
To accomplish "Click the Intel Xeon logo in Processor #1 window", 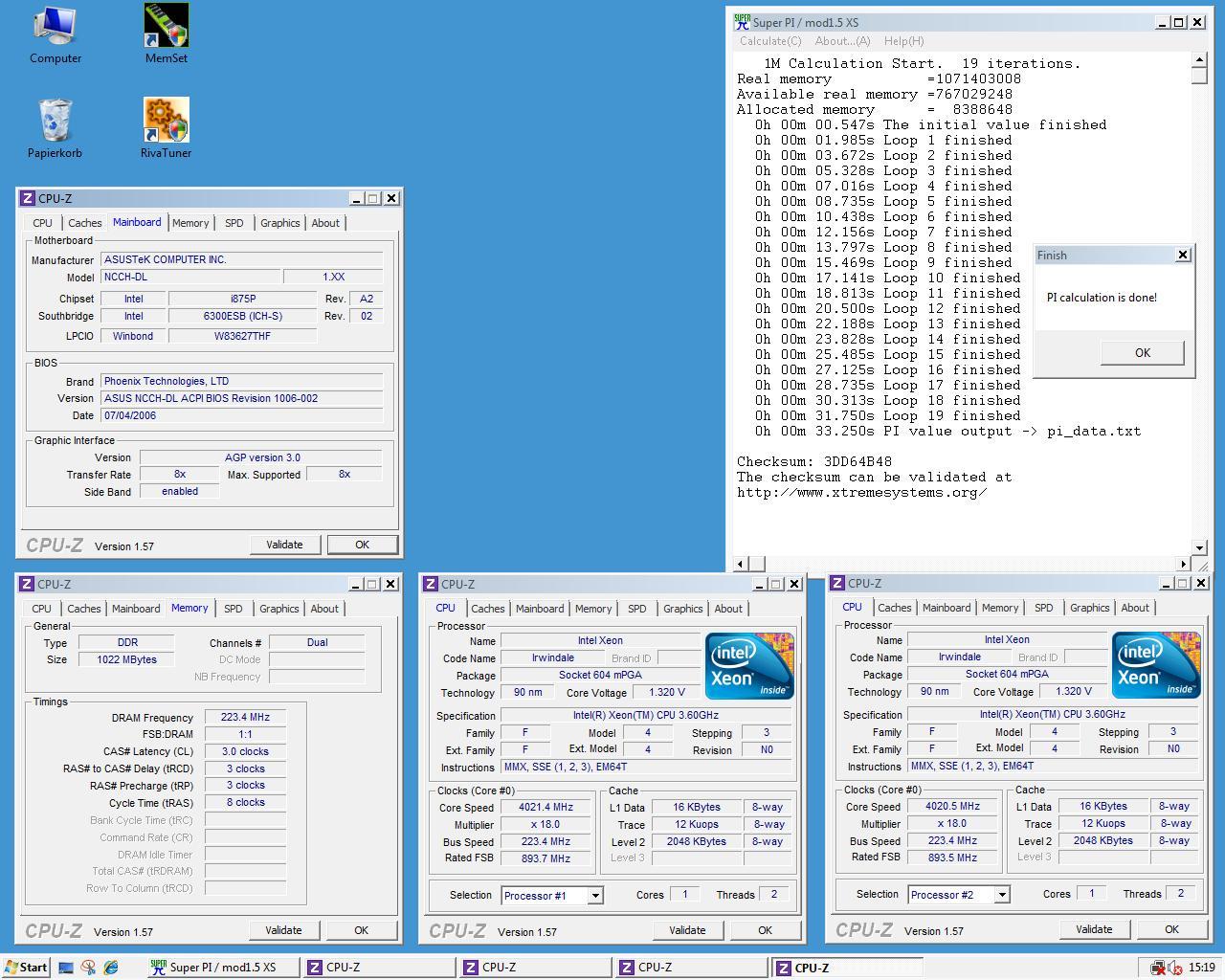I will [x=749, y=665].
